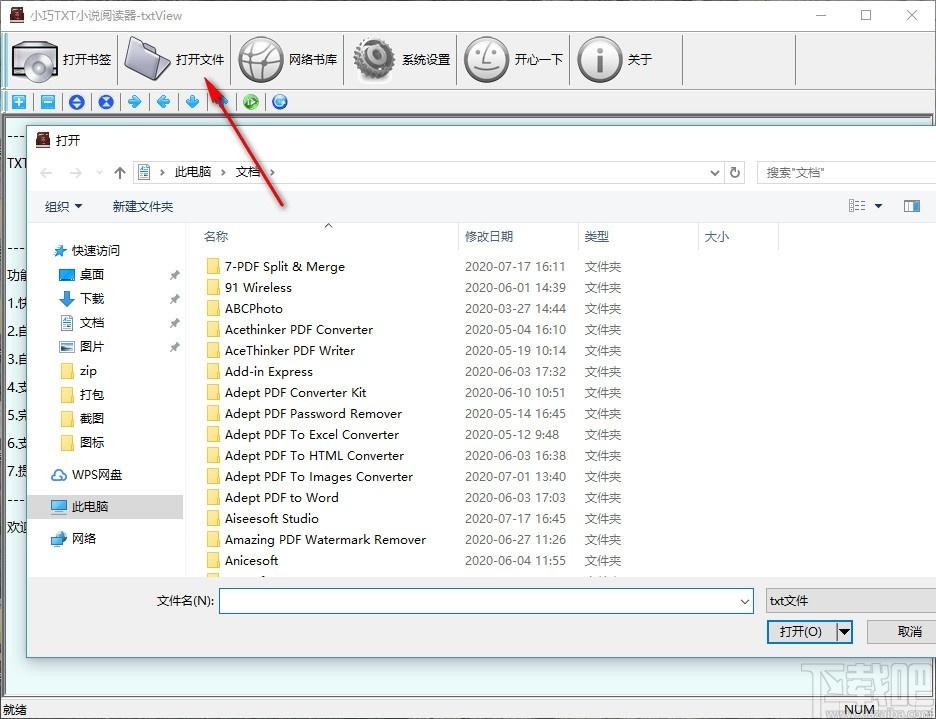
Task: Open the 关于 info icon
Action: coord(600,60)
